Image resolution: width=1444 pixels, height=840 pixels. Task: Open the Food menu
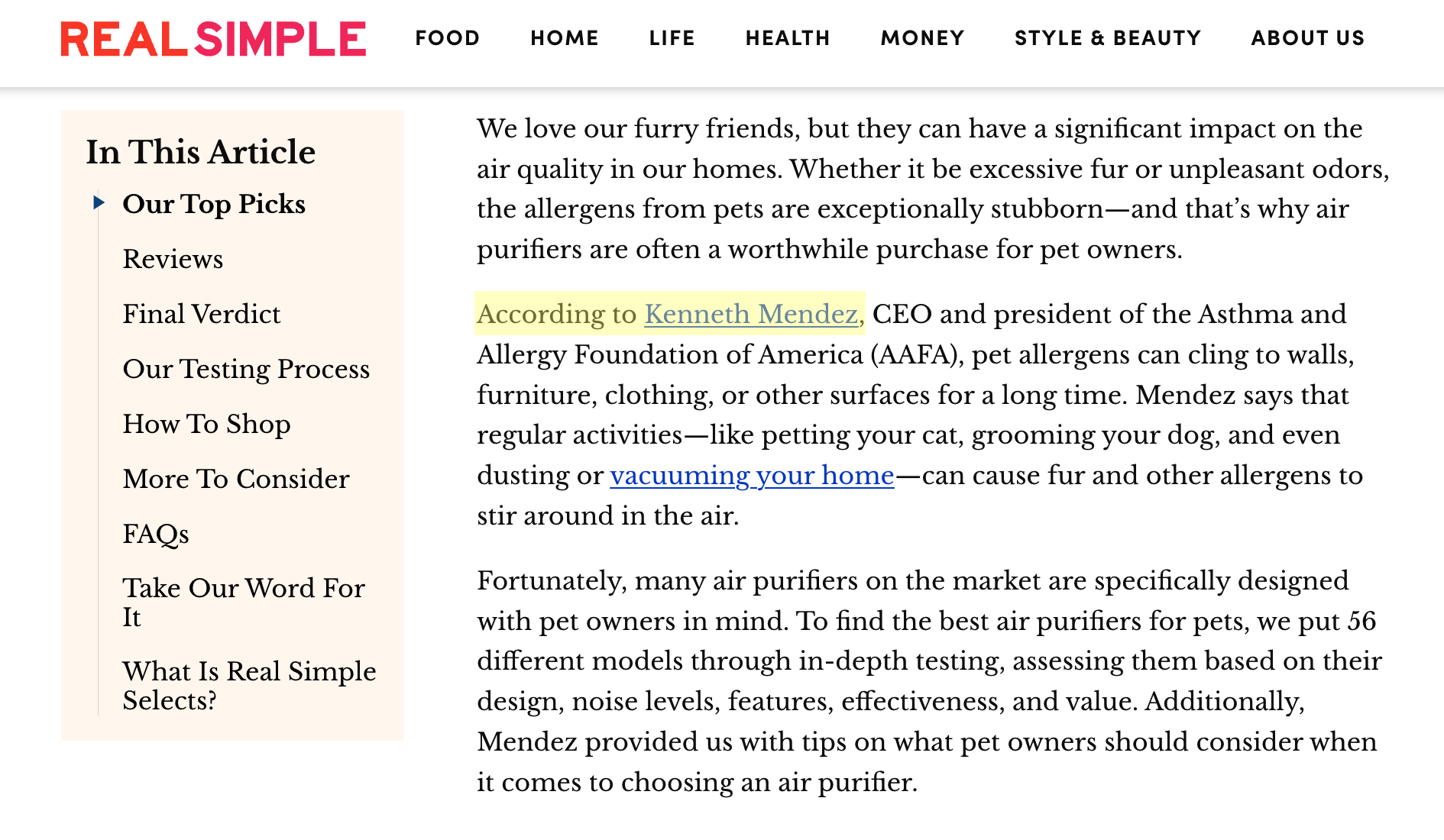pos(448,38)
